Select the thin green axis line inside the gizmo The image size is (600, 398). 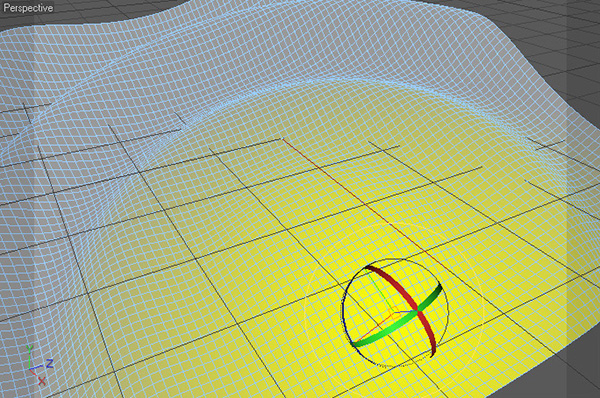tap(379, 289)
